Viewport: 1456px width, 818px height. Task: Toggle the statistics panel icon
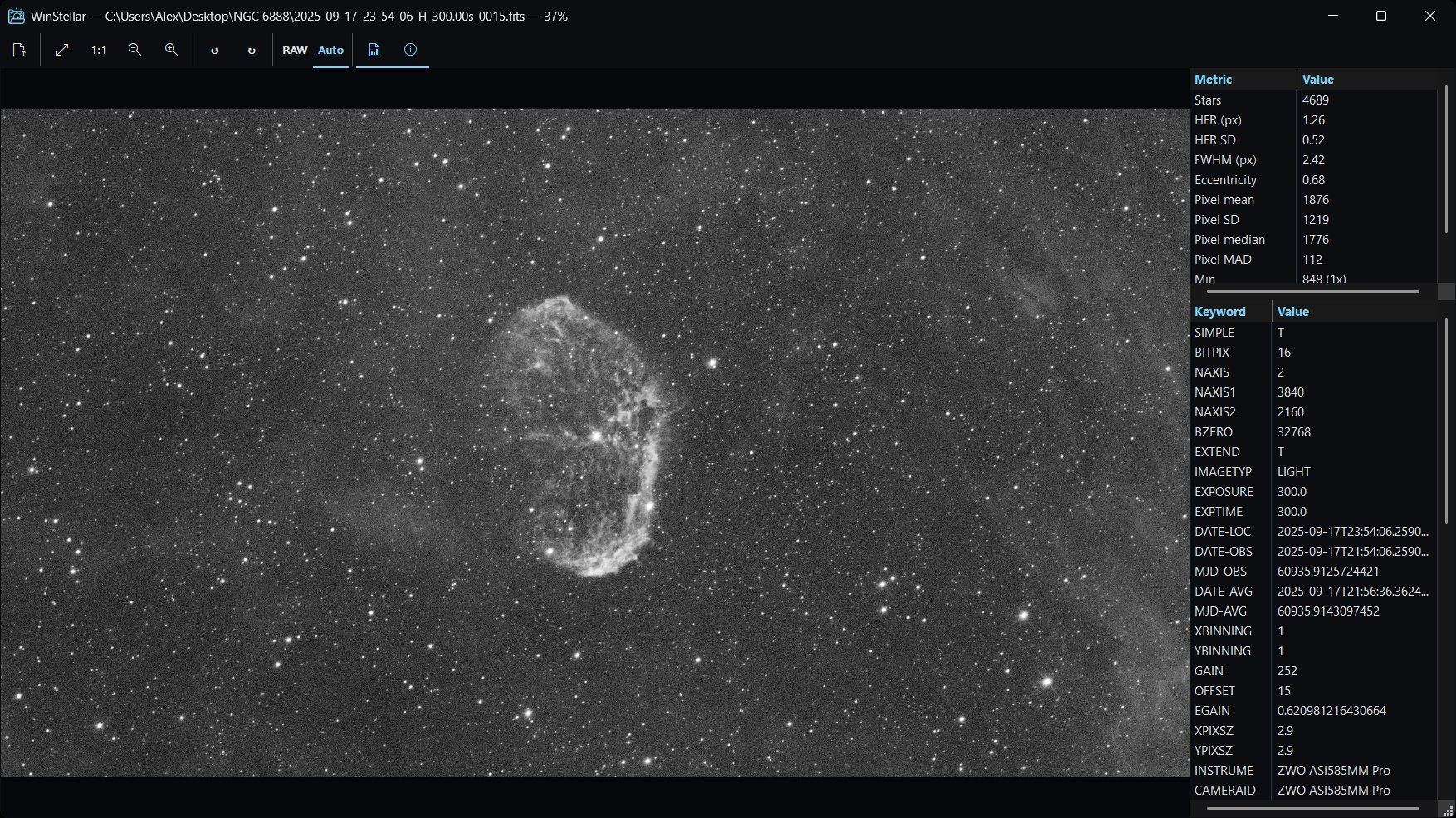pyautogui.click(x=374, y=50)
